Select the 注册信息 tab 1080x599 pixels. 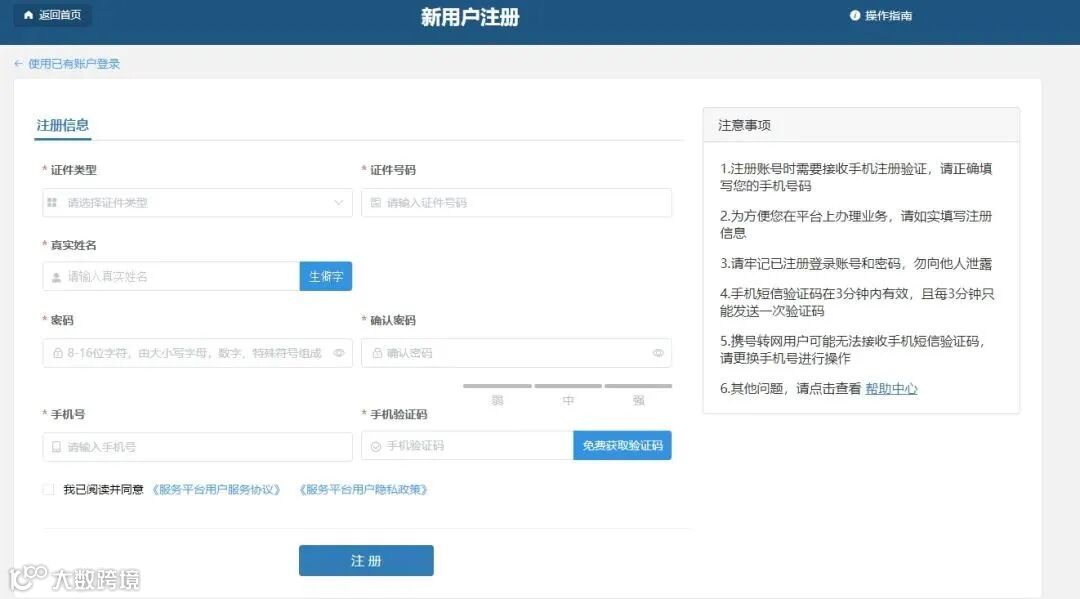click(63, 125)
